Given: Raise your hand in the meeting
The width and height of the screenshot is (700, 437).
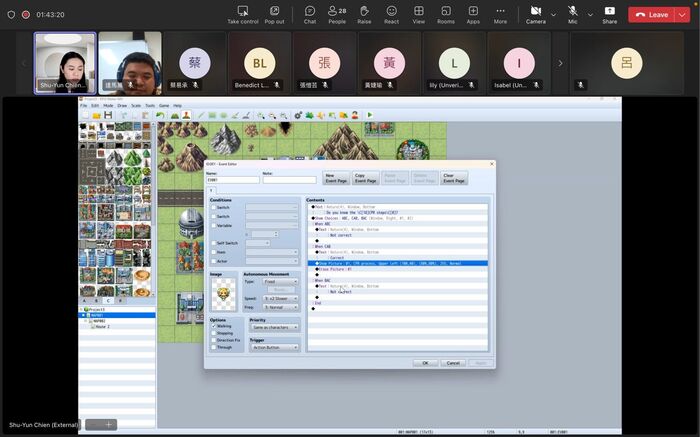Looking at the screenshot, I should (364, 15).
